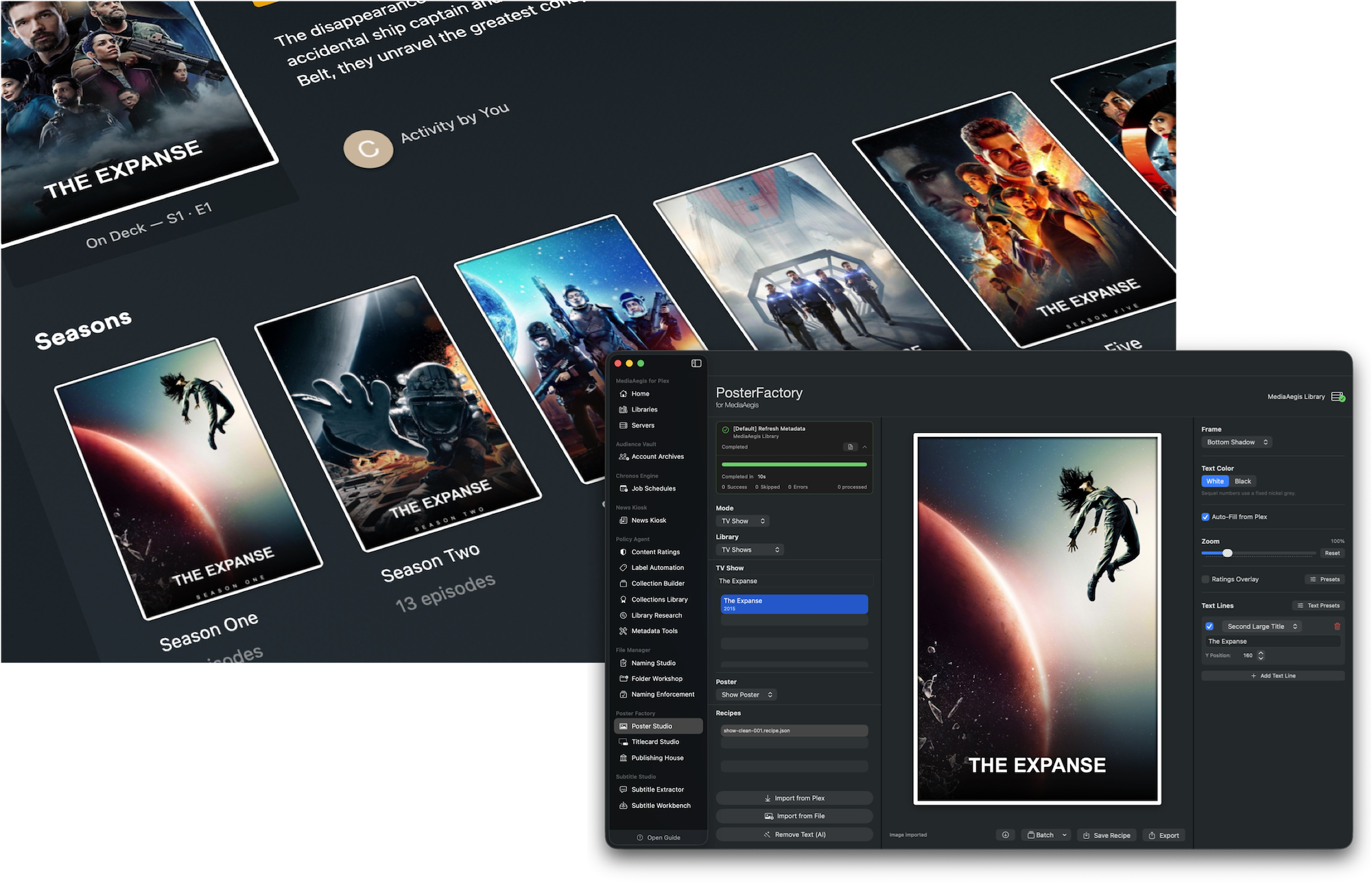Open Label Automation tool
The image size is (1372, 887).
pos(659,568)
